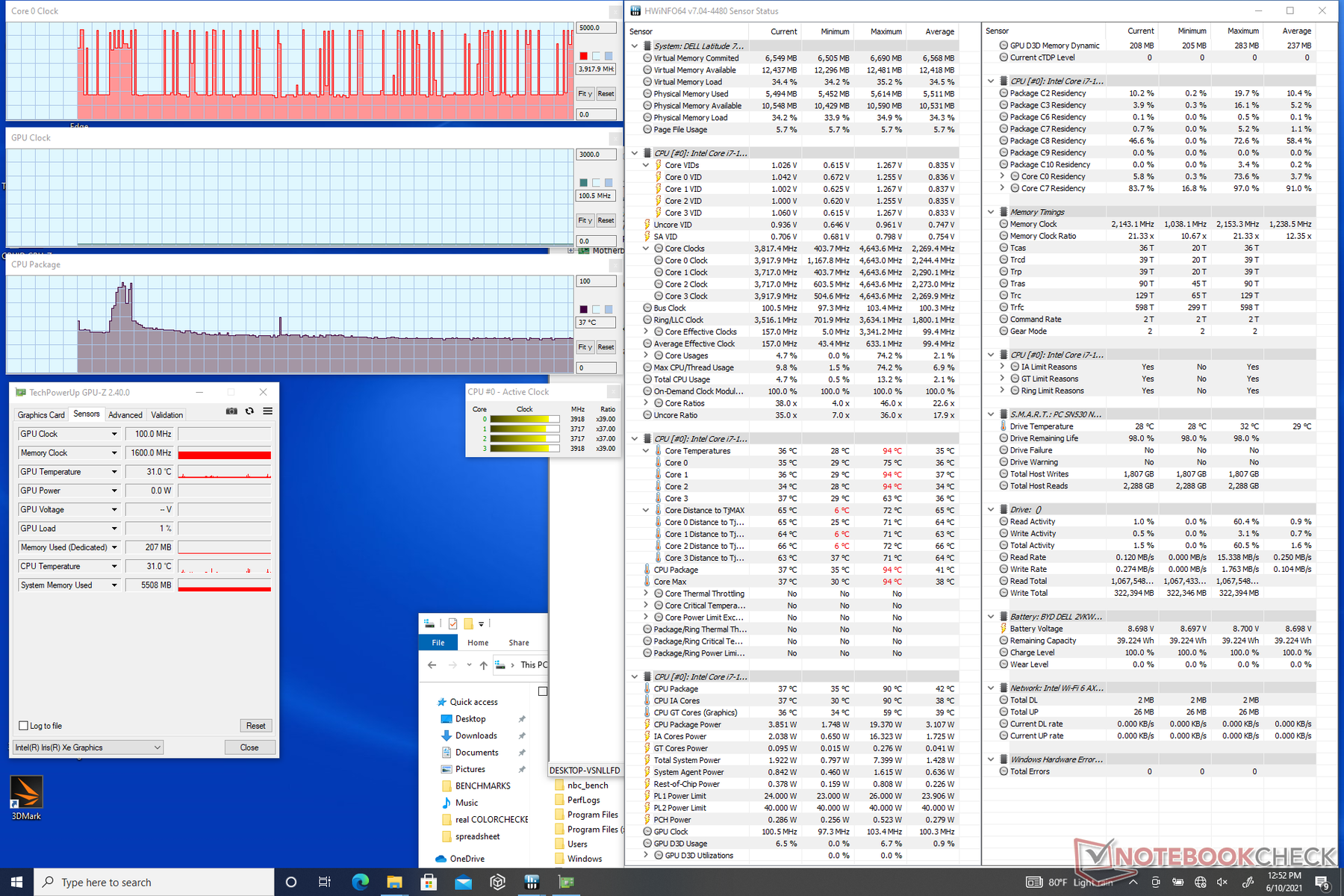Open the Windows Start menu

click(16, 882)
